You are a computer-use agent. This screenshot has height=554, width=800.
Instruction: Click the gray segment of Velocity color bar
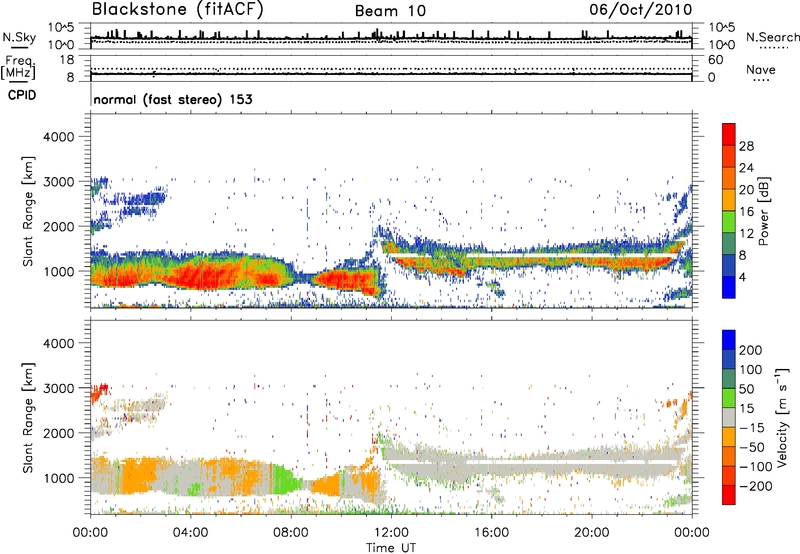(729, 418)
